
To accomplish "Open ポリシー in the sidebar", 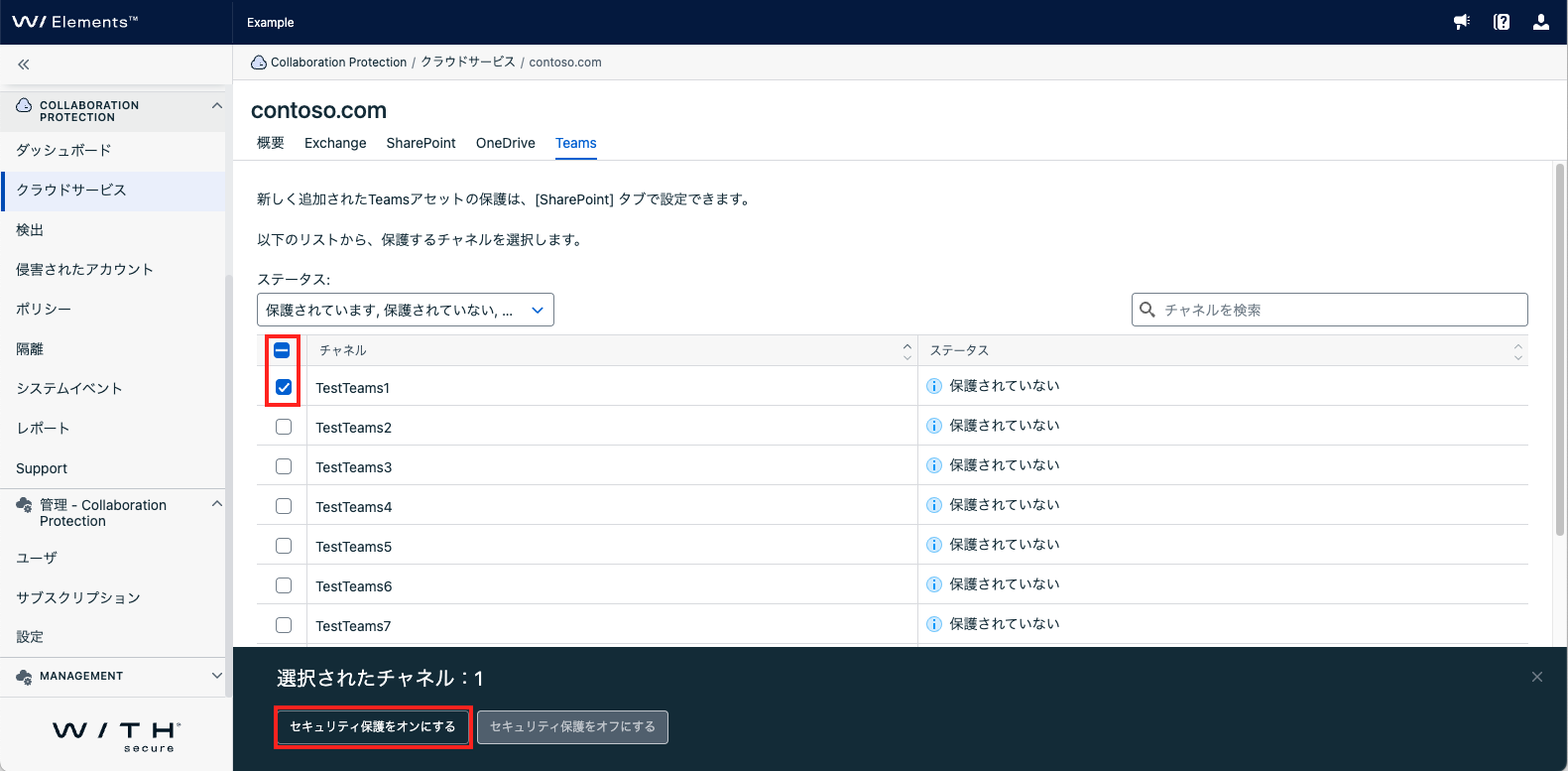I will (x=113, y=310).
